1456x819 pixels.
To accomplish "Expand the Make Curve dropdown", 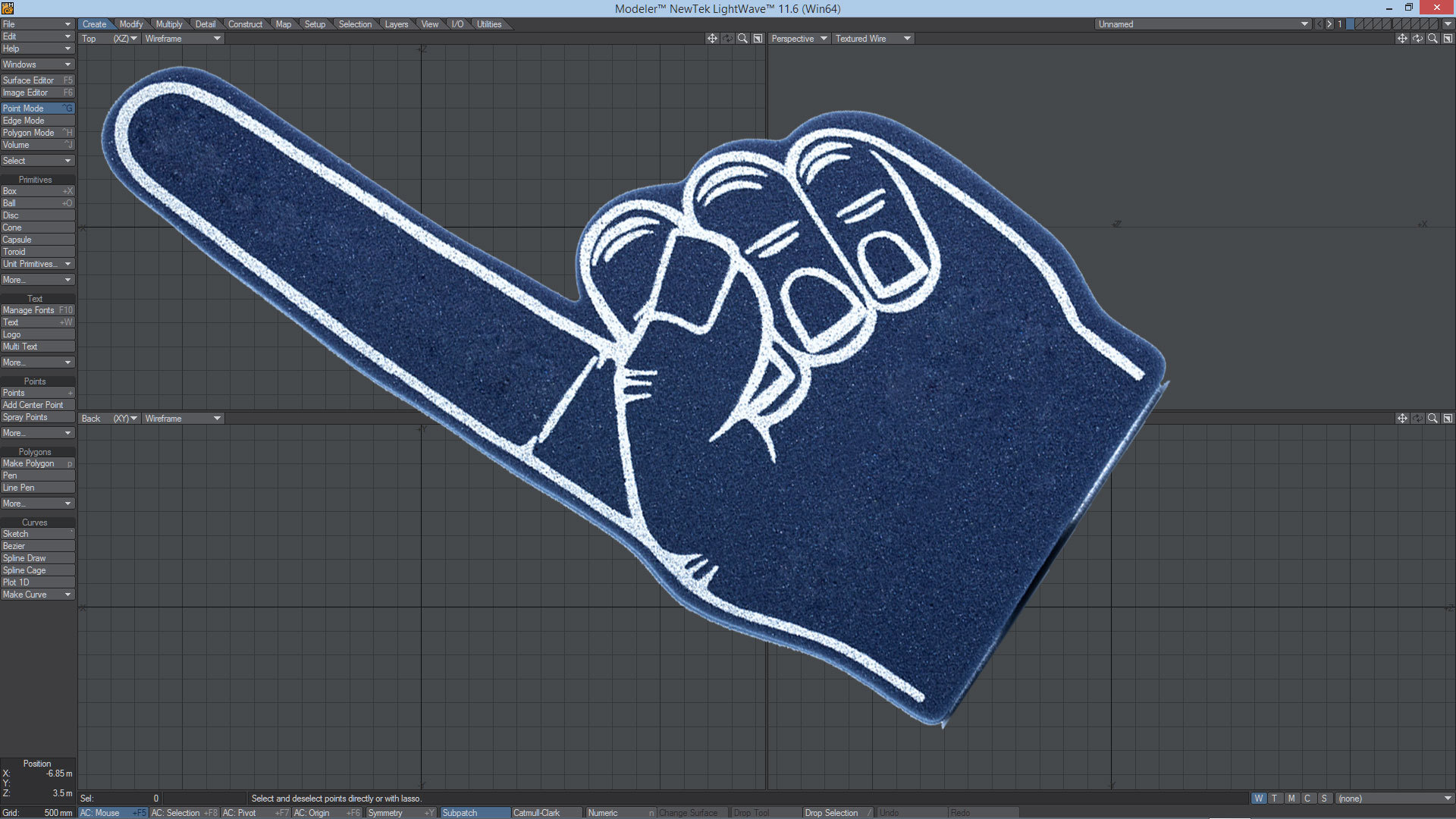I will [x=37, y=595].
